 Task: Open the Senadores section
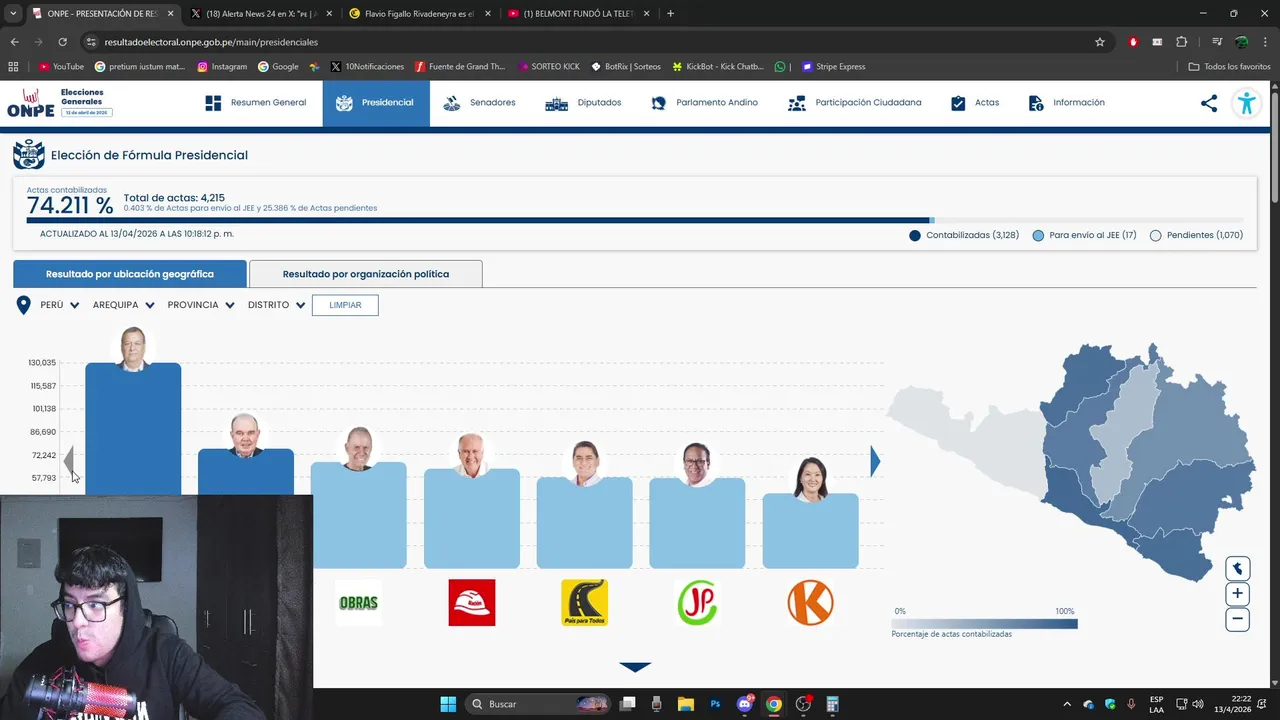[x=480, y=103]
